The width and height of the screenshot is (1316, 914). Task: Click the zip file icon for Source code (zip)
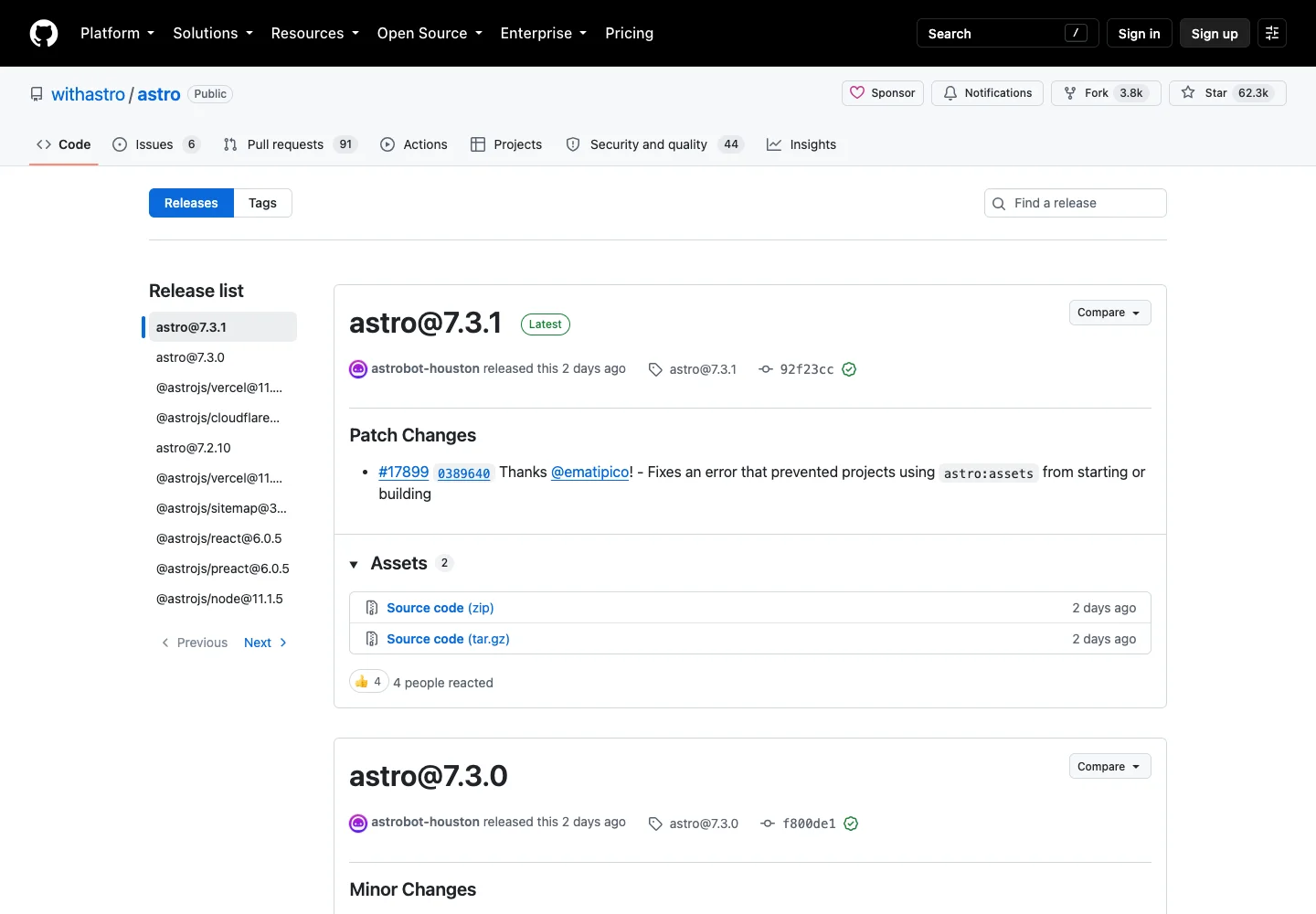coord(372,608)
